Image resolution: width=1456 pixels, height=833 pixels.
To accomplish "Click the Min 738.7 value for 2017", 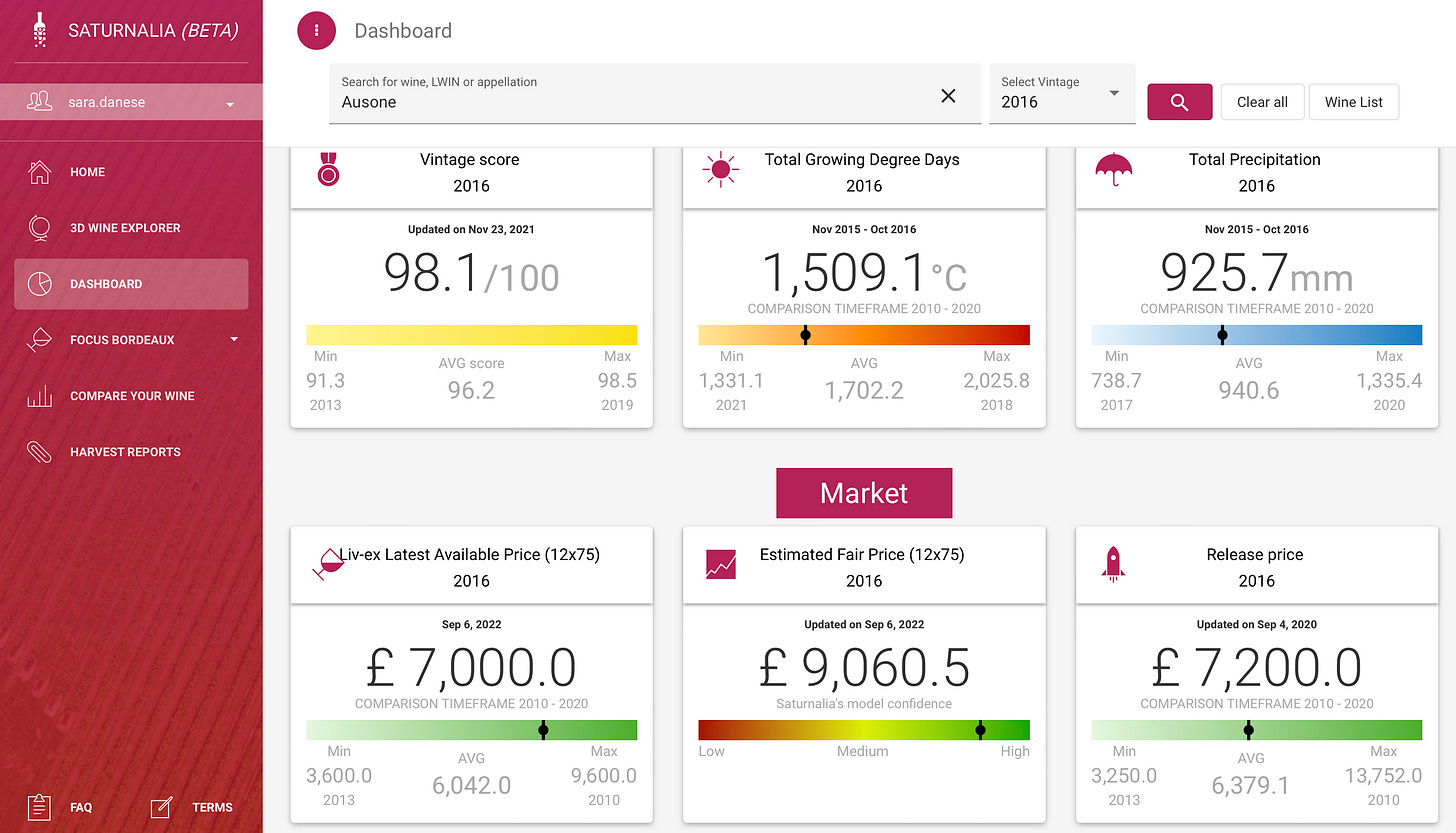I will [1116, 381].
